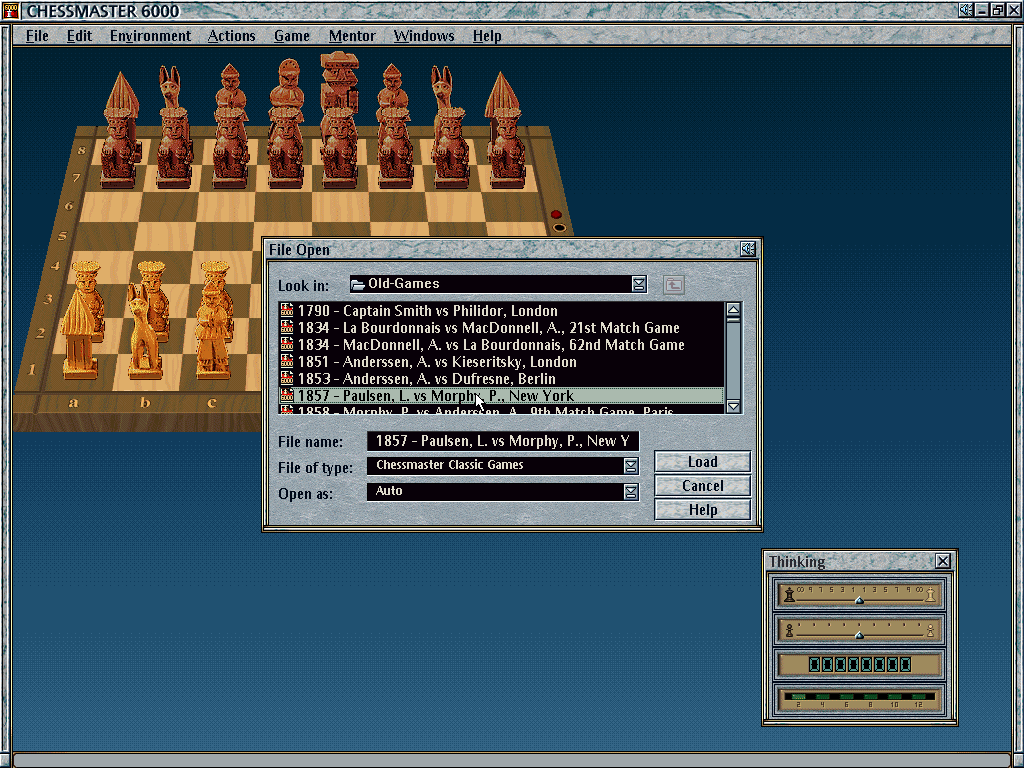1024x768 pixels.
Task: Select the black pawn on e7
Action: click(340, 149)
